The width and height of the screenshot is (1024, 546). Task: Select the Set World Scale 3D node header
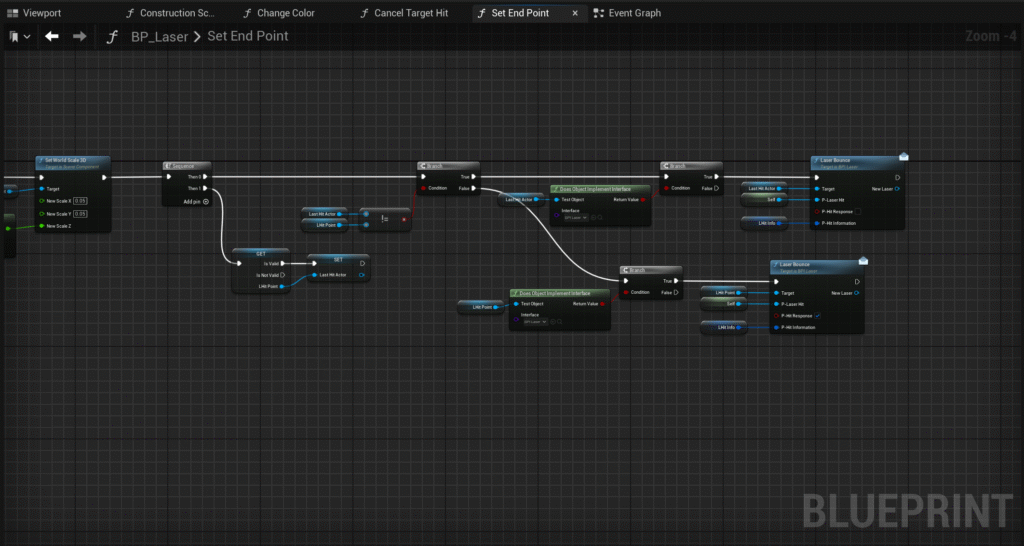click(x=73, y=163)
